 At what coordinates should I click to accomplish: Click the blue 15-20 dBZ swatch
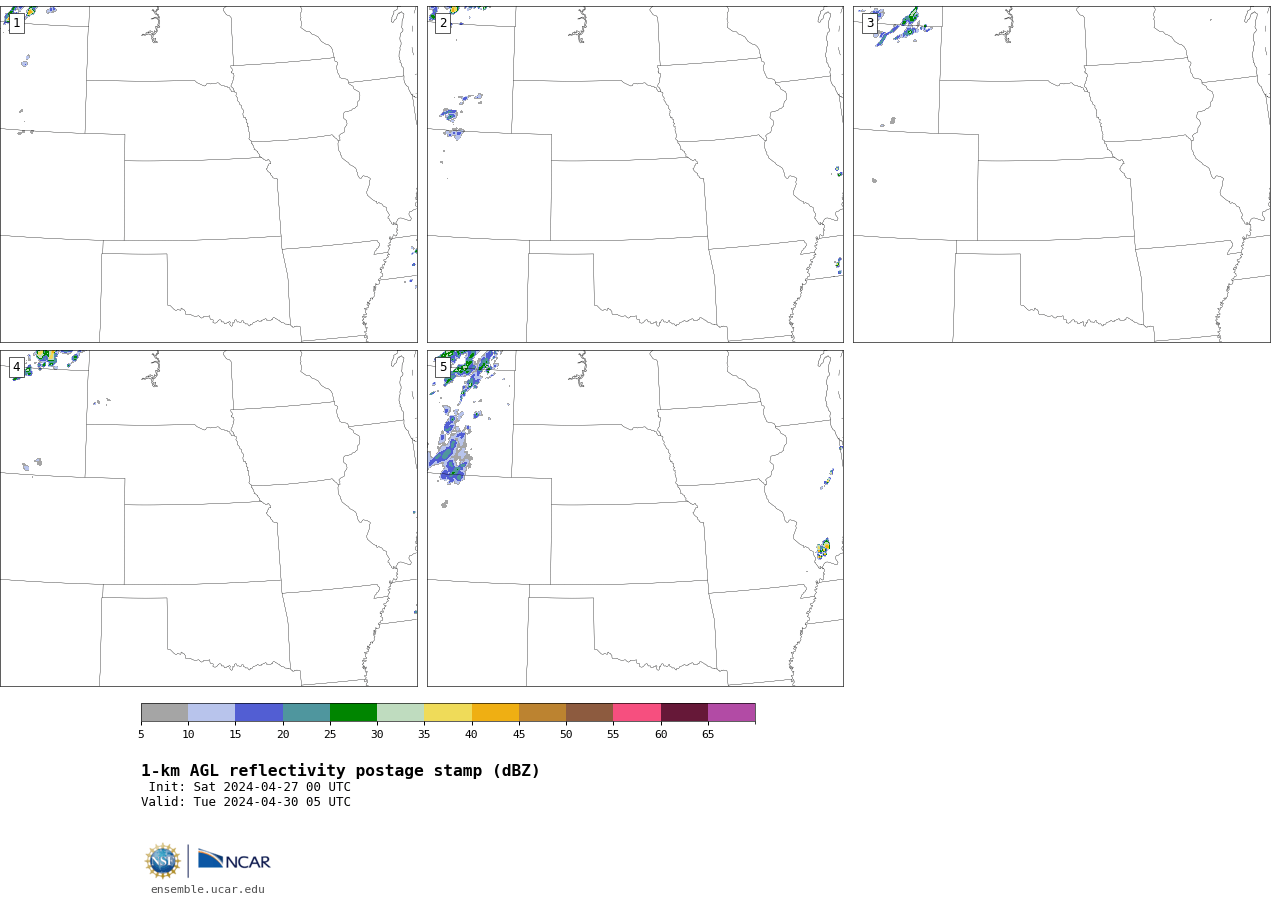(259, 713)
